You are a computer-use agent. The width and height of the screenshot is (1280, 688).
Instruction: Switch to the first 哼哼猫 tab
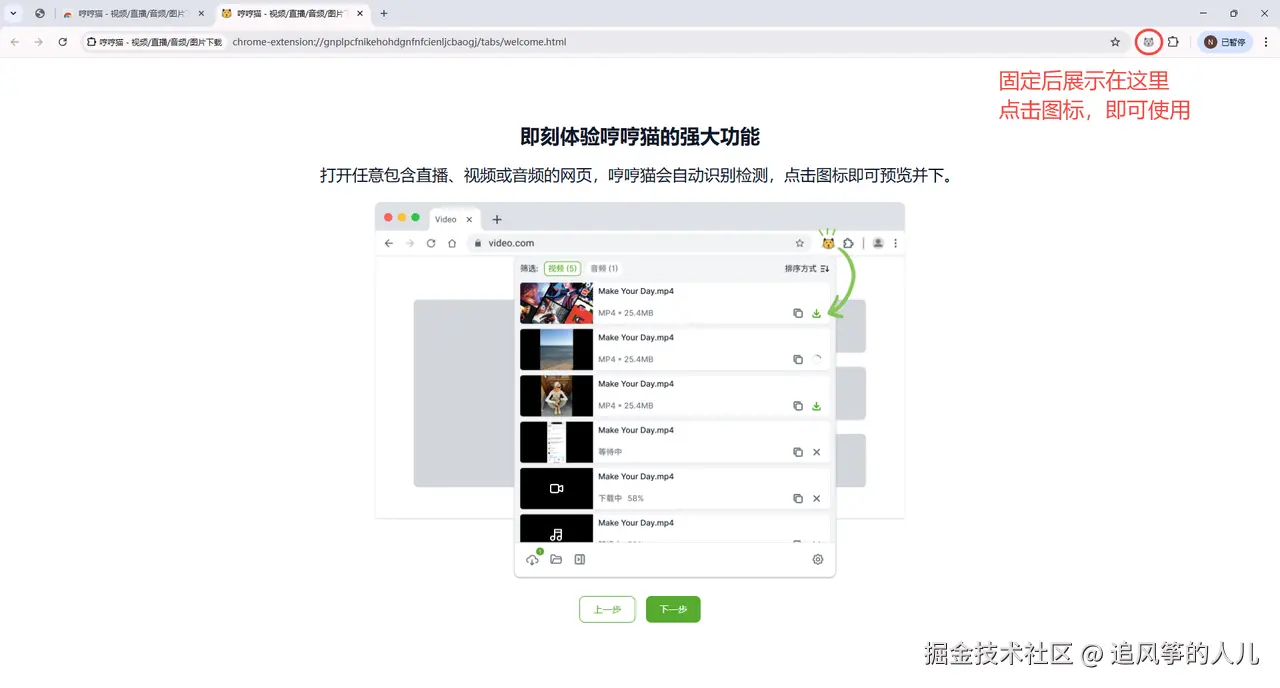click(x=134, y=14)
